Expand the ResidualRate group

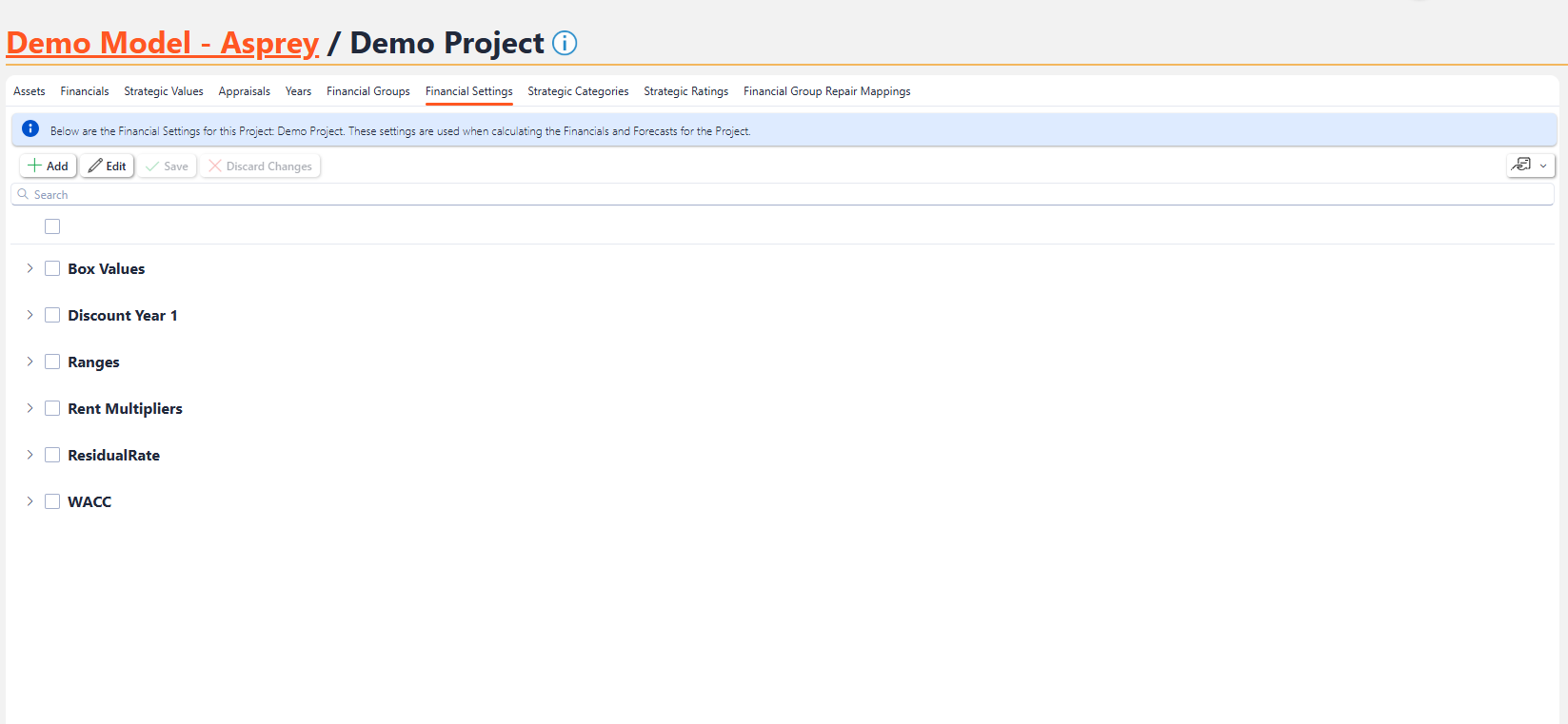click(30, 456)
